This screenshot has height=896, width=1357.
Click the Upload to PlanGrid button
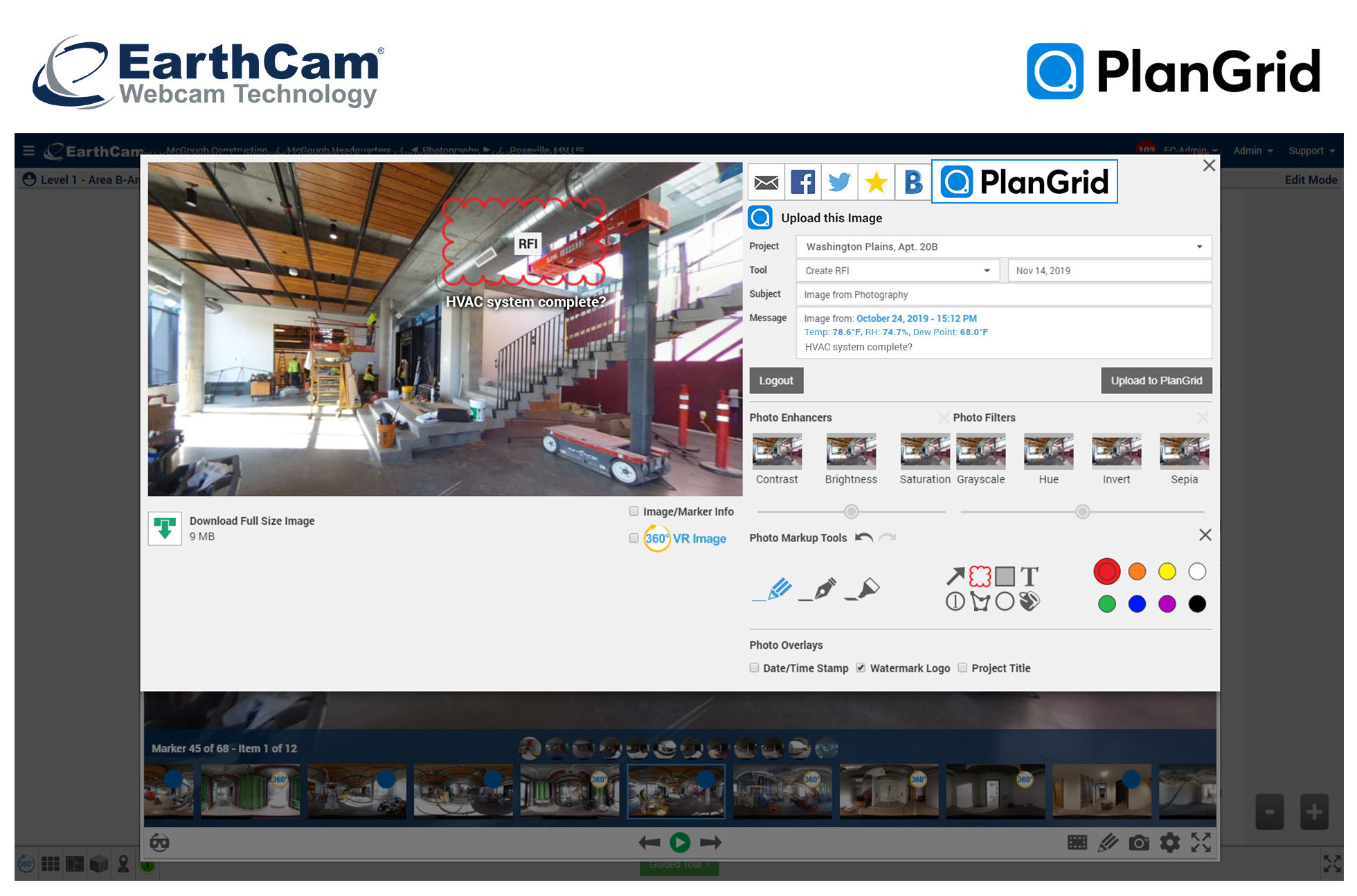tap(1156, 380)
